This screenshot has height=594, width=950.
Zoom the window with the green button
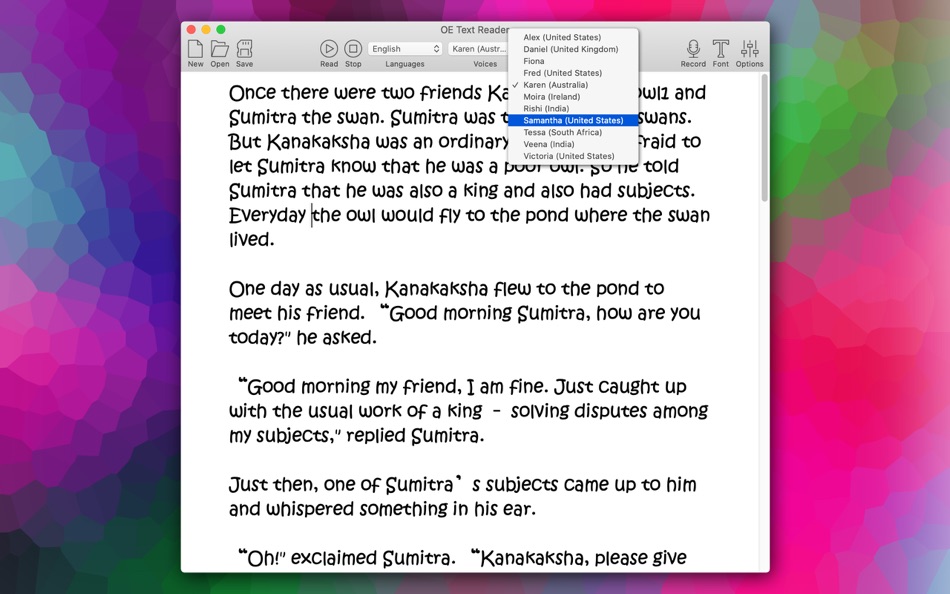[x=221, y=29]
